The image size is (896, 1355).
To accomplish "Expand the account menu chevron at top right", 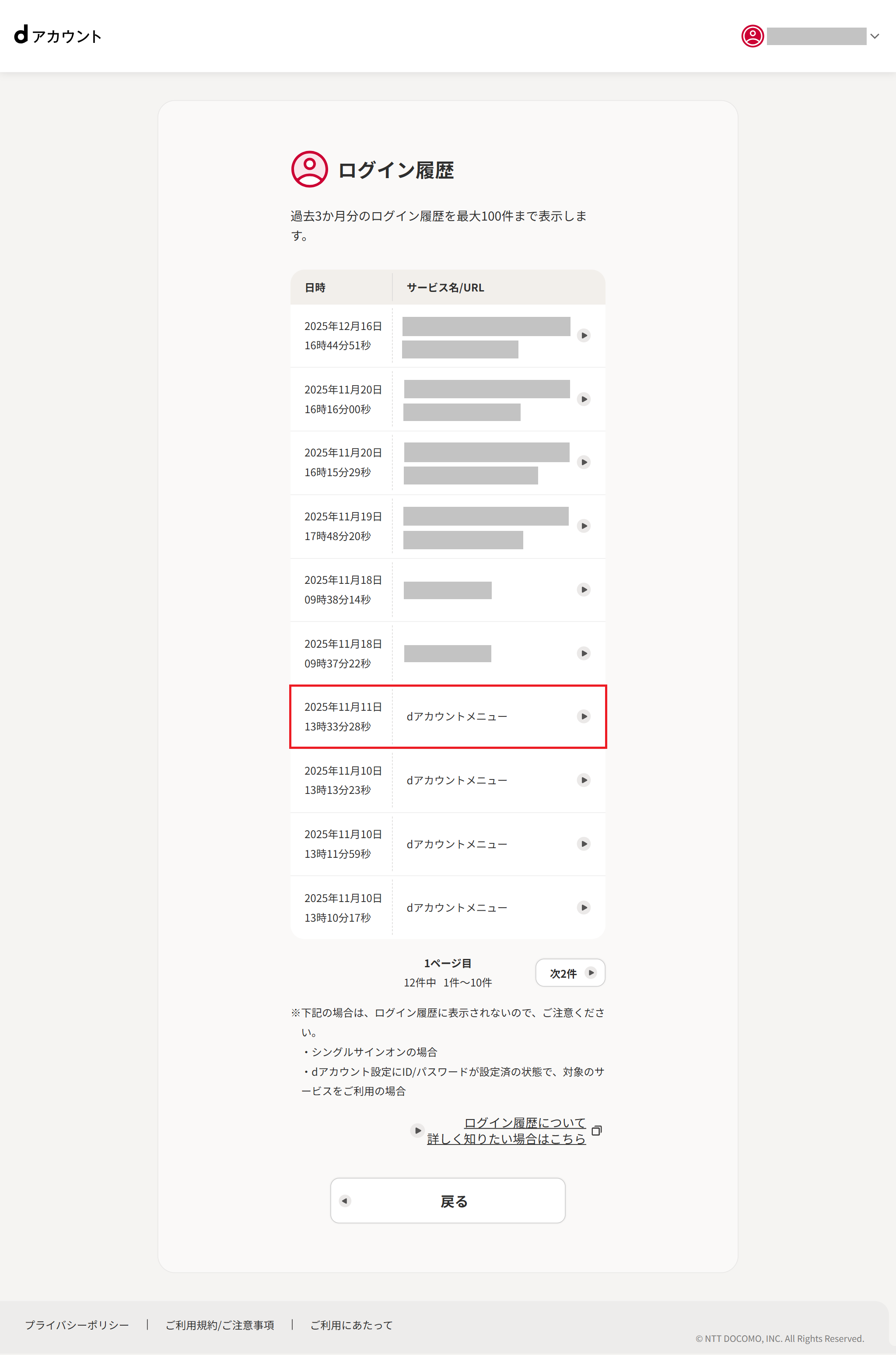I will click(x=875, y=36).
